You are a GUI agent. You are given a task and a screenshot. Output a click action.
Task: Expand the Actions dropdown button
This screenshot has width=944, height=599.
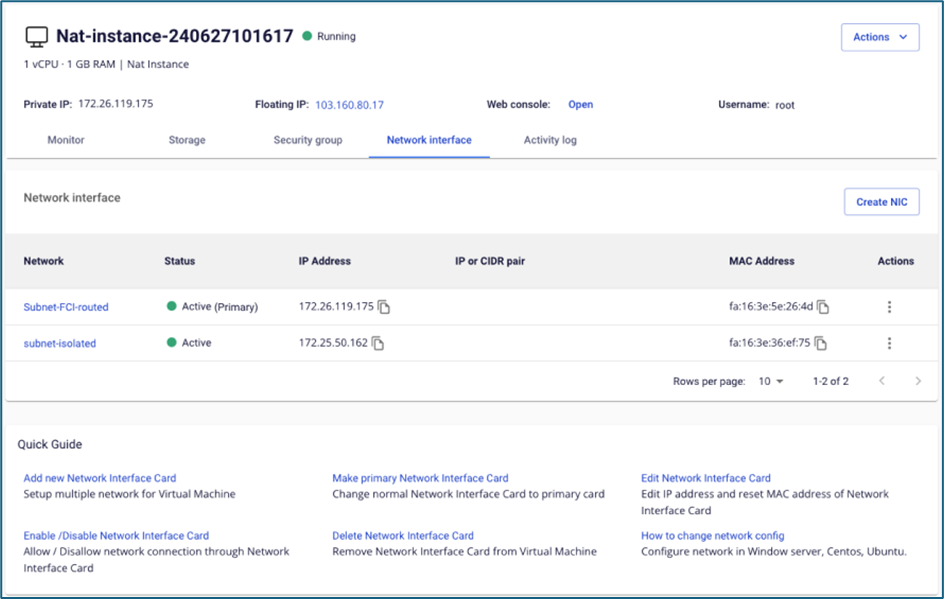tap(880, 37)
